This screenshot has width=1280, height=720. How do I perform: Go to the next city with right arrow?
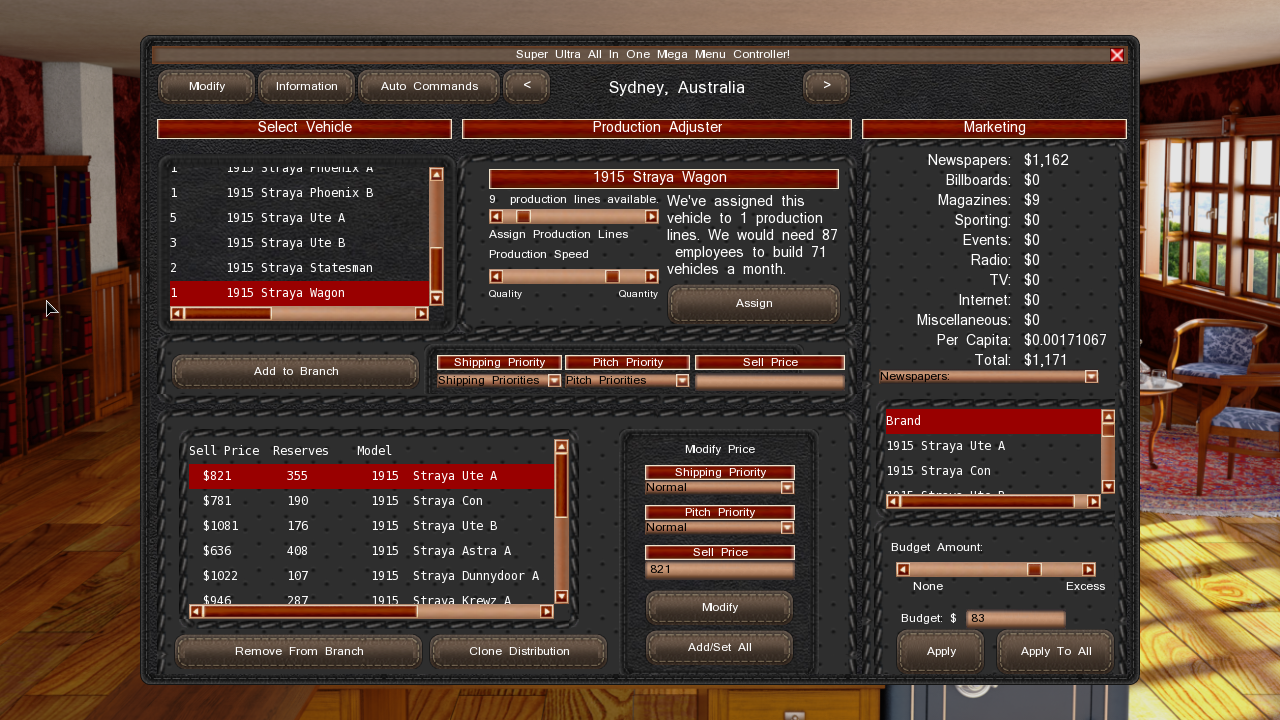tap(826, 87)
